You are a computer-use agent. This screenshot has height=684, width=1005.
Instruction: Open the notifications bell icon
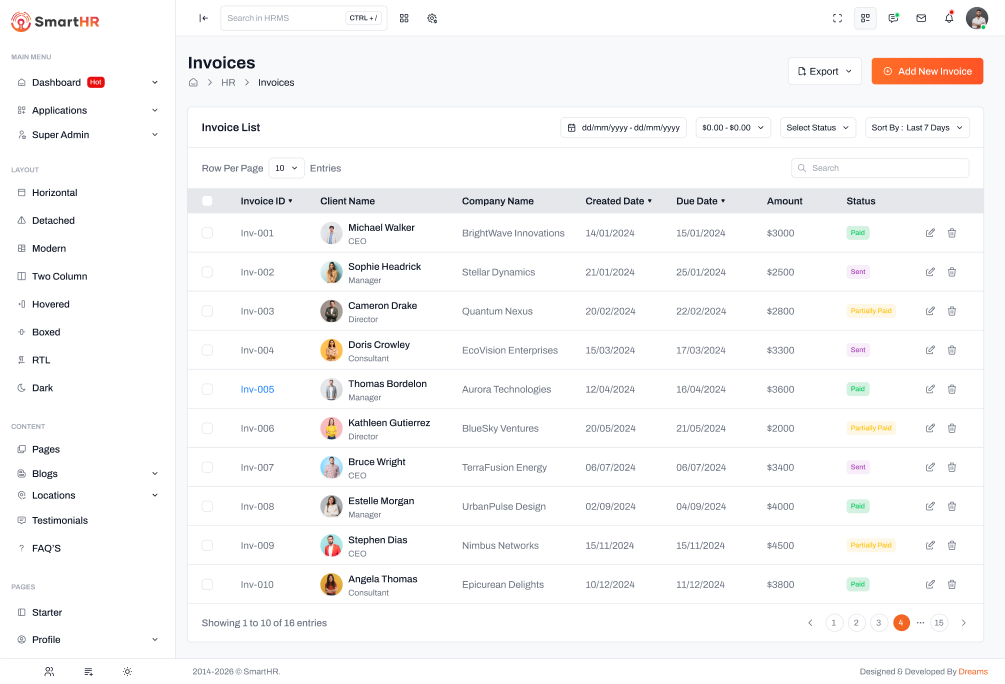pos(949,18)
